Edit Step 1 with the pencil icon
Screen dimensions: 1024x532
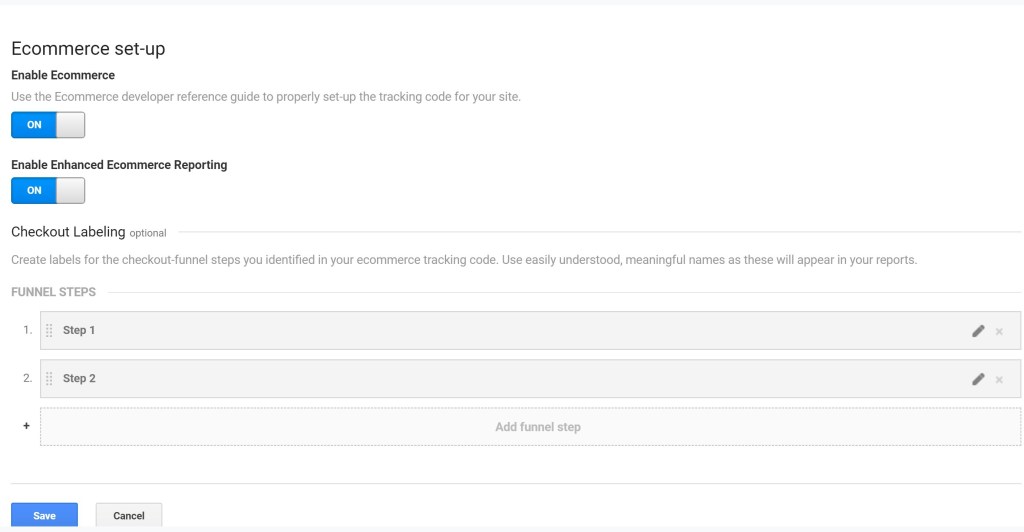pos(978,331)
